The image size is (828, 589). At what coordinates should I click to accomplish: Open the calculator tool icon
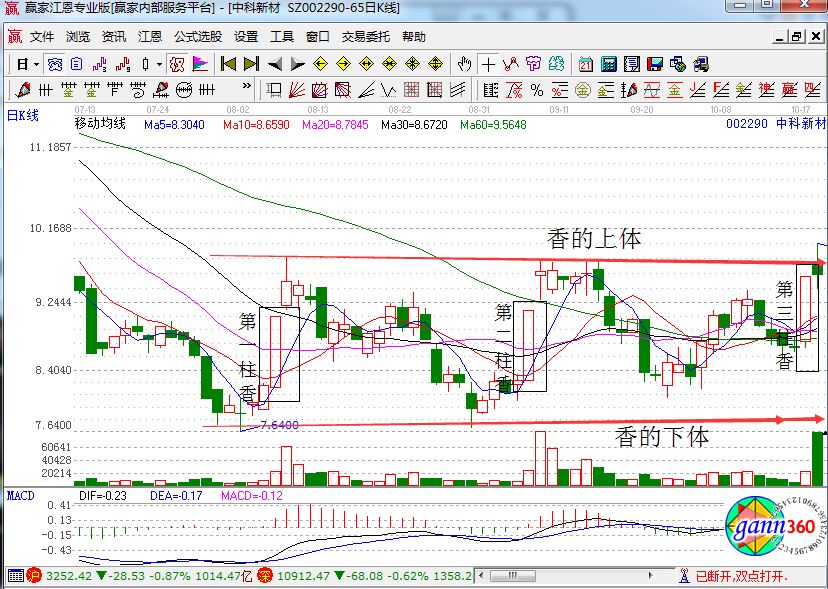click(x=607, y=64)
